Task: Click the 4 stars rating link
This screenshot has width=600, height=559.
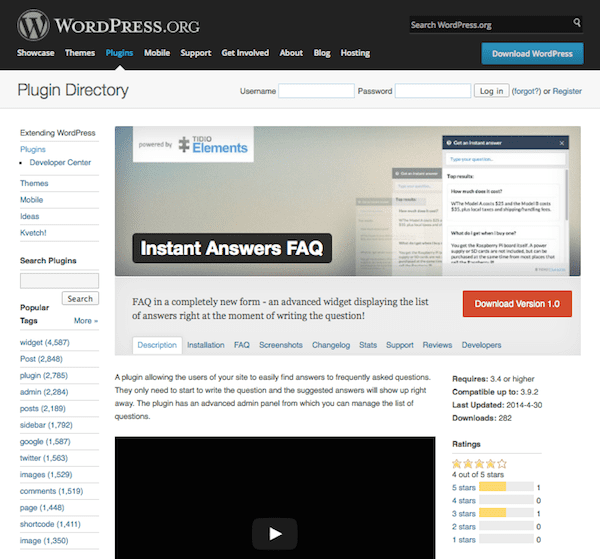Action: (x=463, y=500)
